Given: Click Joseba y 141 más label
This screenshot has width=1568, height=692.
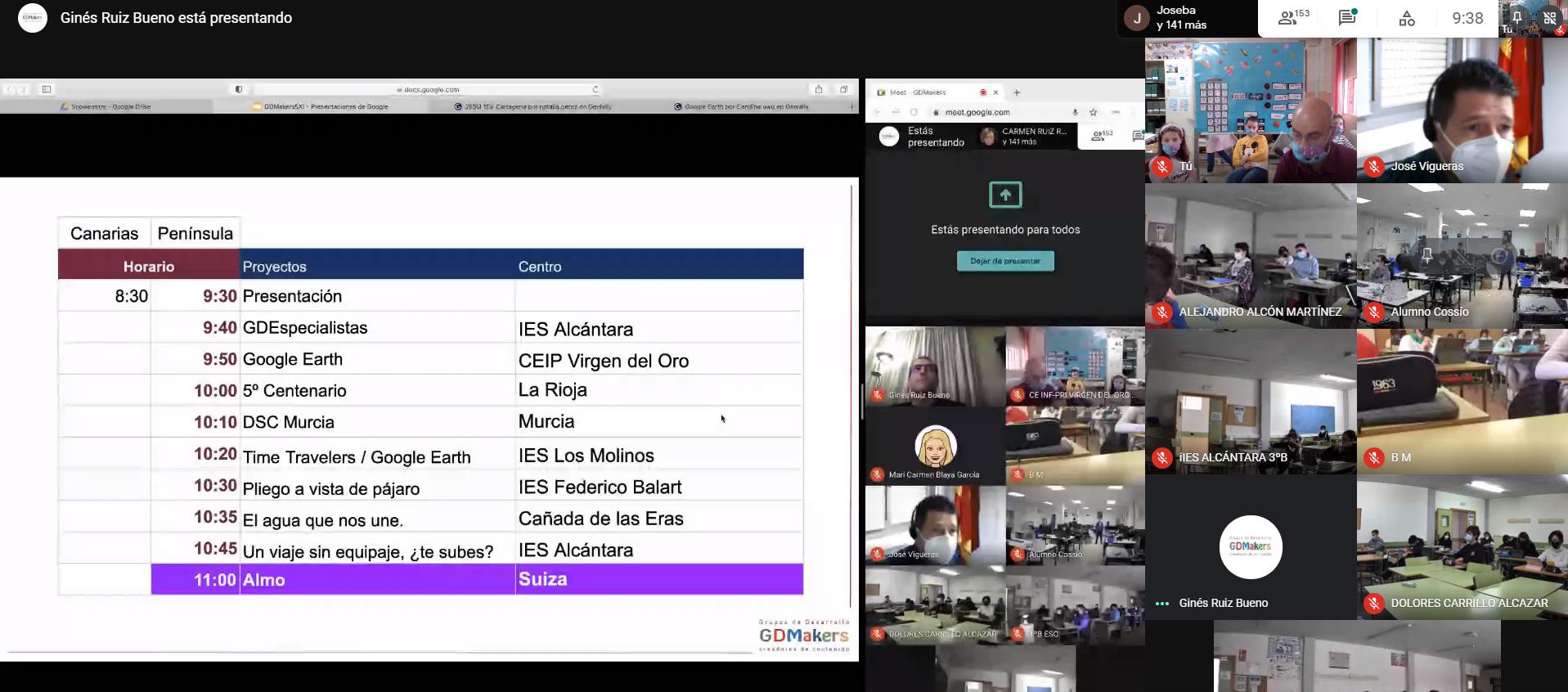Looking at the screenshot, I should [1181, 18].
